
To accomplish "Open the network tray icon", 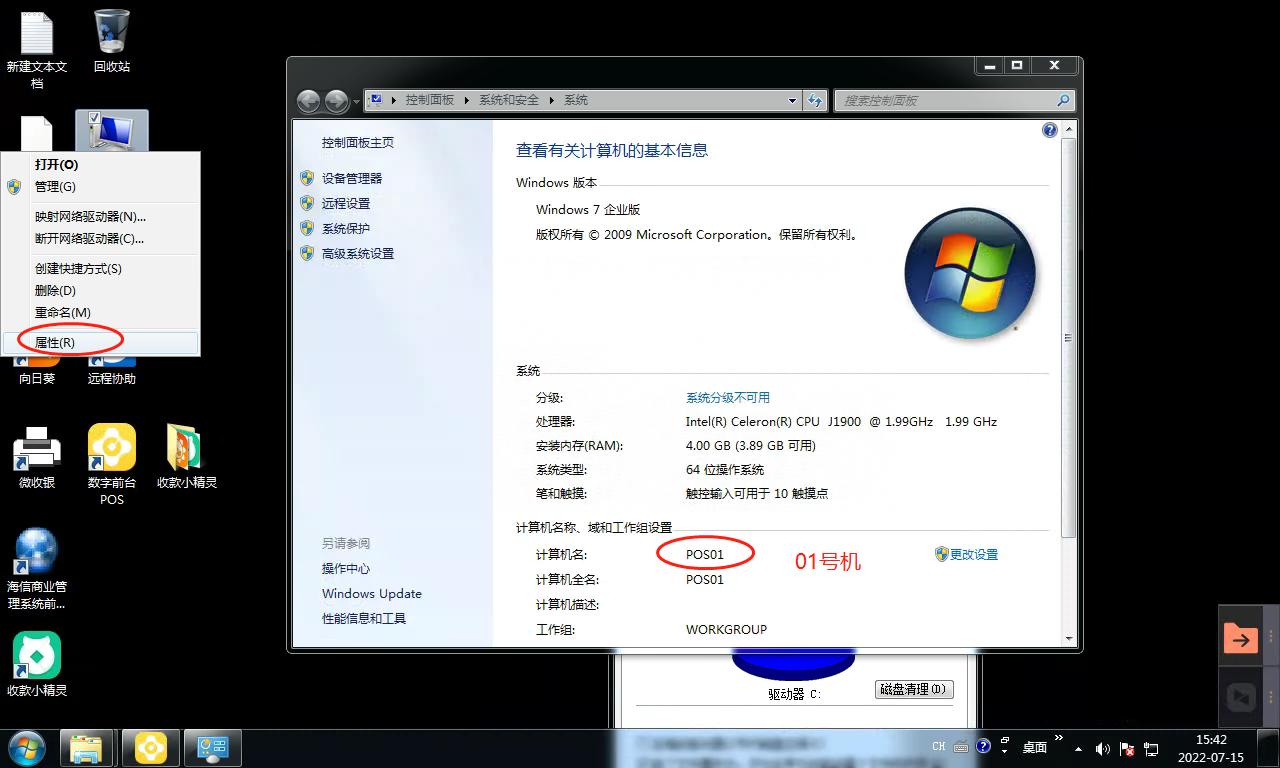I will tap(1151, 748).
